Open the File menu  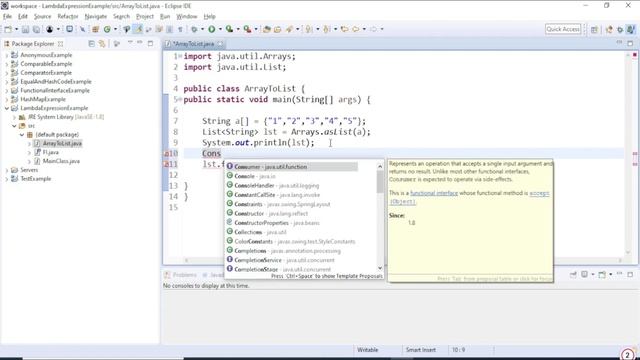pos(7,16)
